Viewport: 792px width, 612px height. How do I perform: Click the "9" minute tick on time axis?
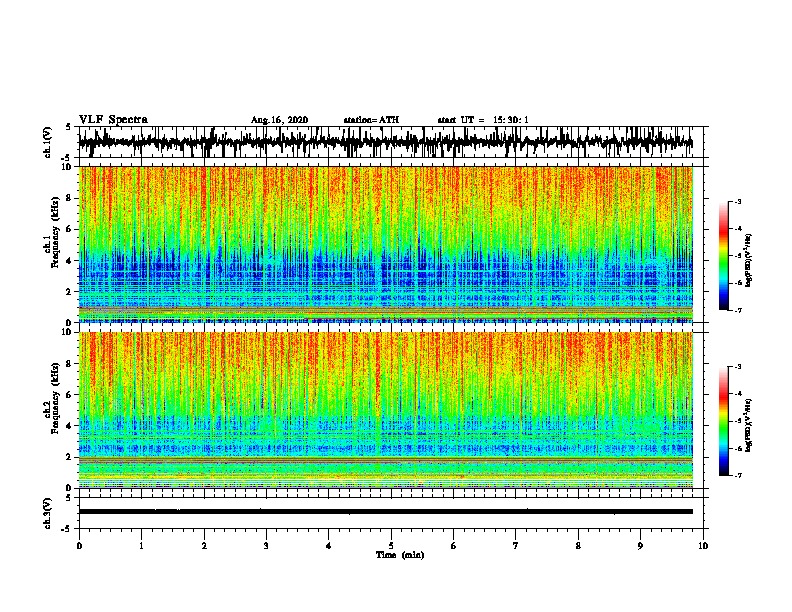click(x=640, y=546)
